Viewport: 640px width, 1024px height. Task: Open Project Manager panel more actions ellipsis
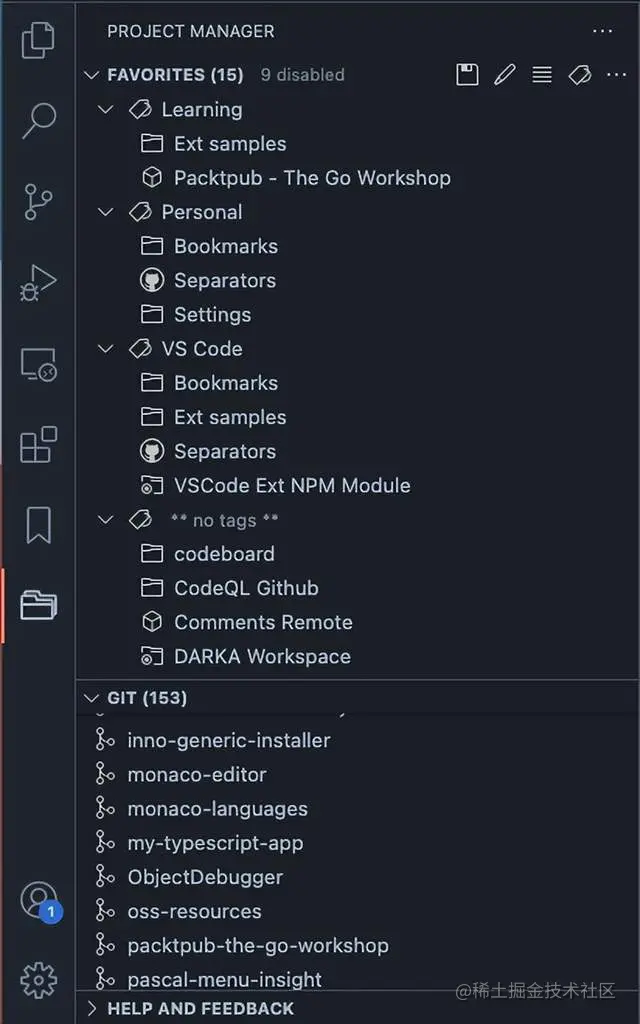tap(602, 31)
